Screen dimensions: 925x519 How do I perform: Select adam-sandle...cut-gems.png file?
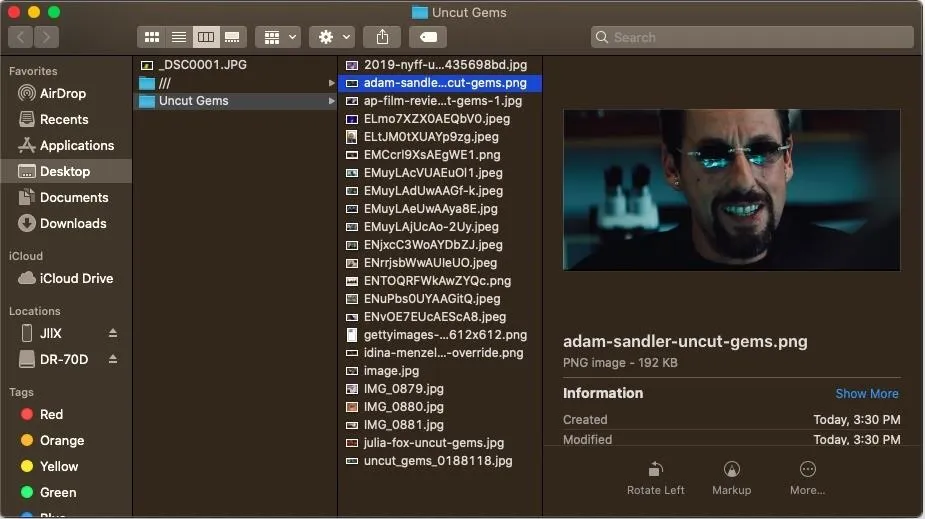click(441, 83)
